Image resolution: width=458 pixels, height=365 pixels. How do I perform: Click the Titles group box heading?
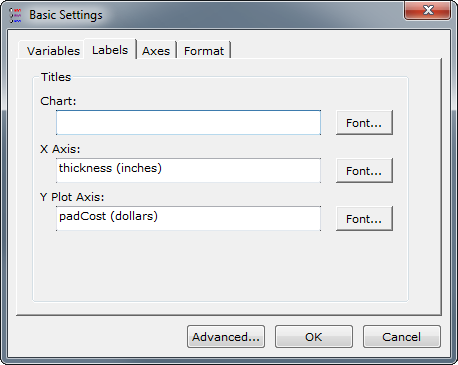[56, 77]
